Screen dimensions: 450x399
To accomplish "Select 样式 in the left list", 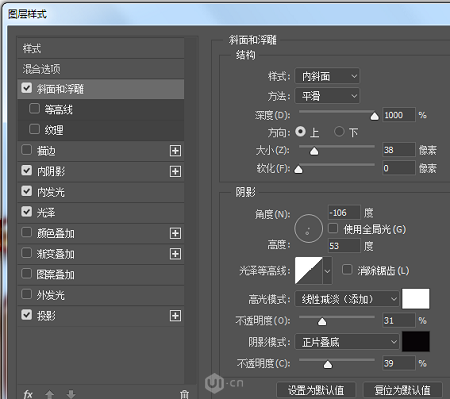I will [x=101, y=48].
